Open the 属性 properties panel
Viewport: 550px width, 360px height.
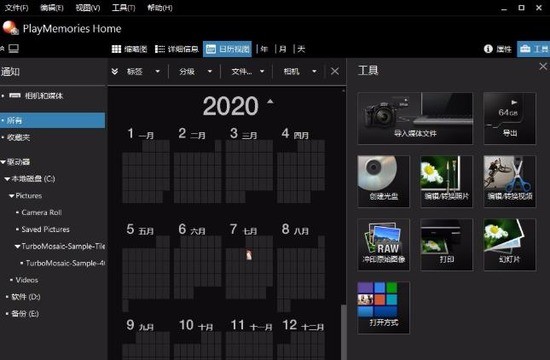(x=497, y=49)
